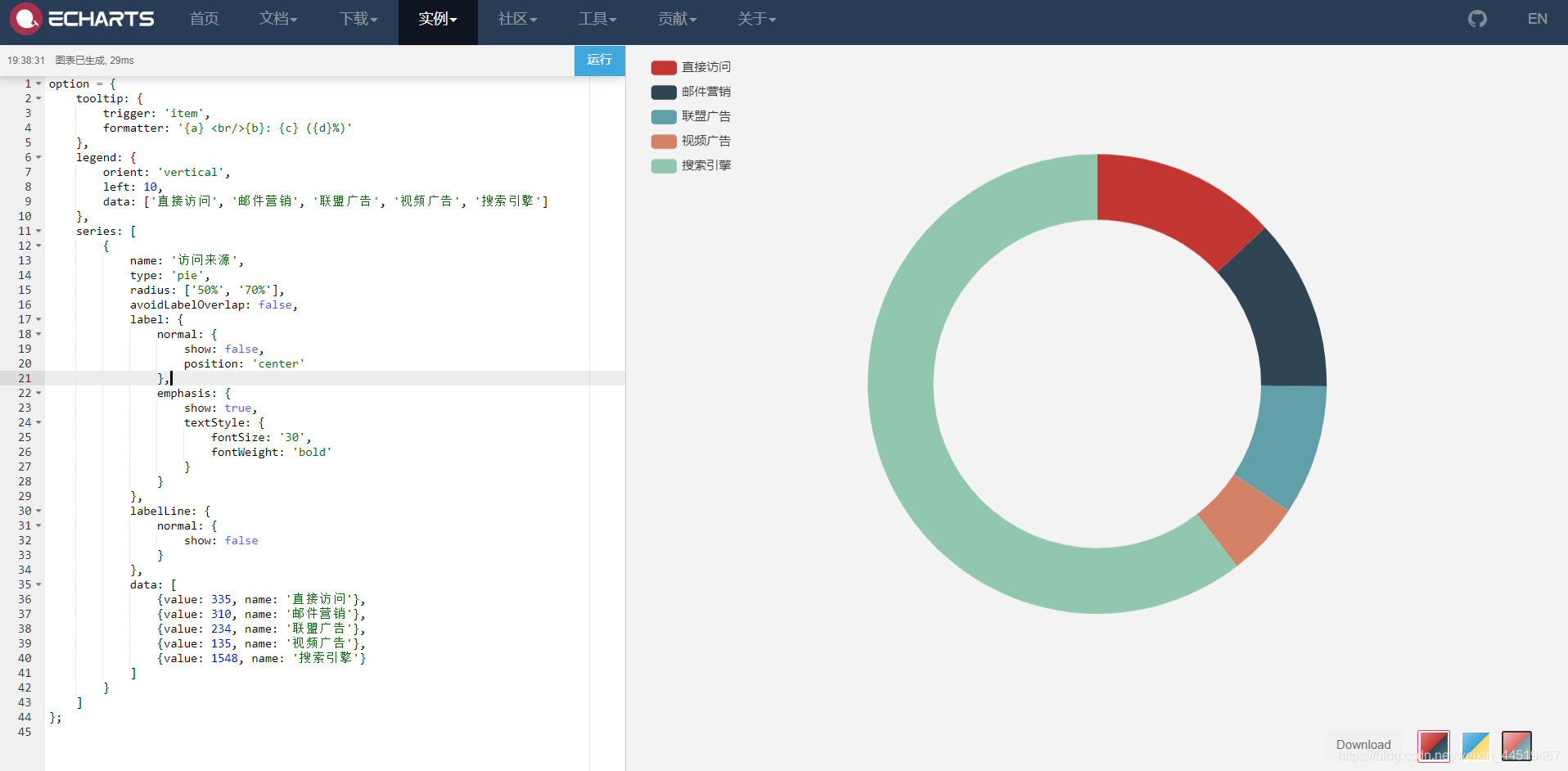1568x771 pixels.
Task: Click trigger 'item' value in code
Action: point(184,113)
